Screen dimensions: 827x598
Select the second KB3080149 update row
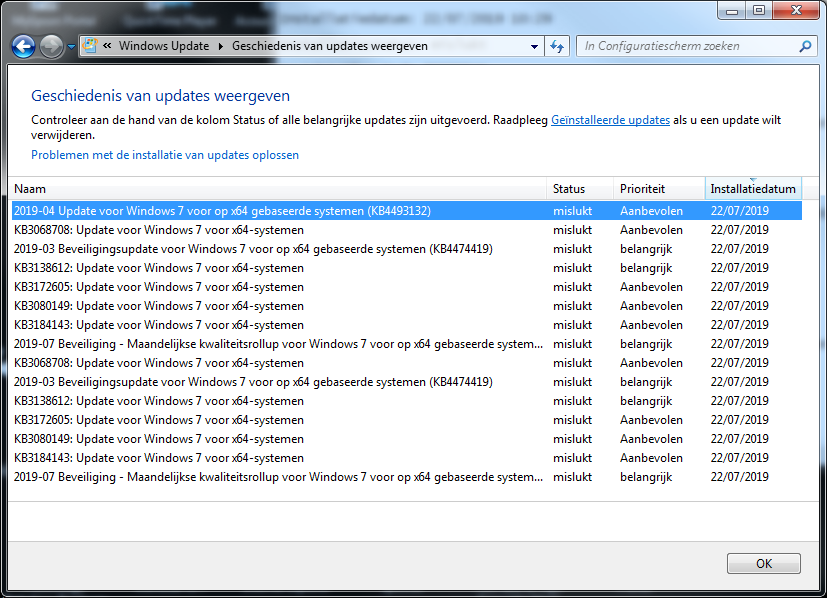tap(407, 439)
